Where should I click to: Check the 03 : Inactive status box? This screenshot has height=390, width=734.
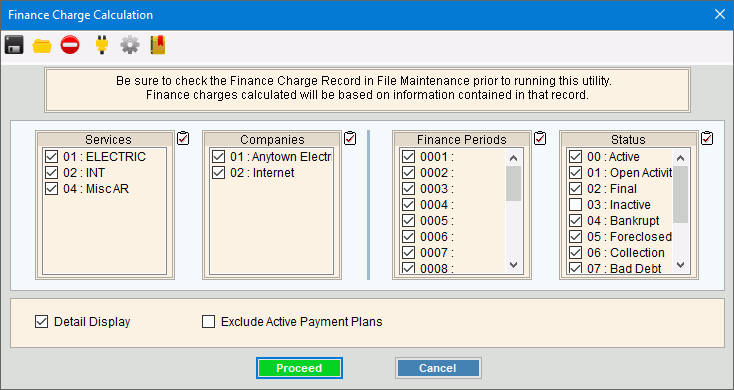575,205
